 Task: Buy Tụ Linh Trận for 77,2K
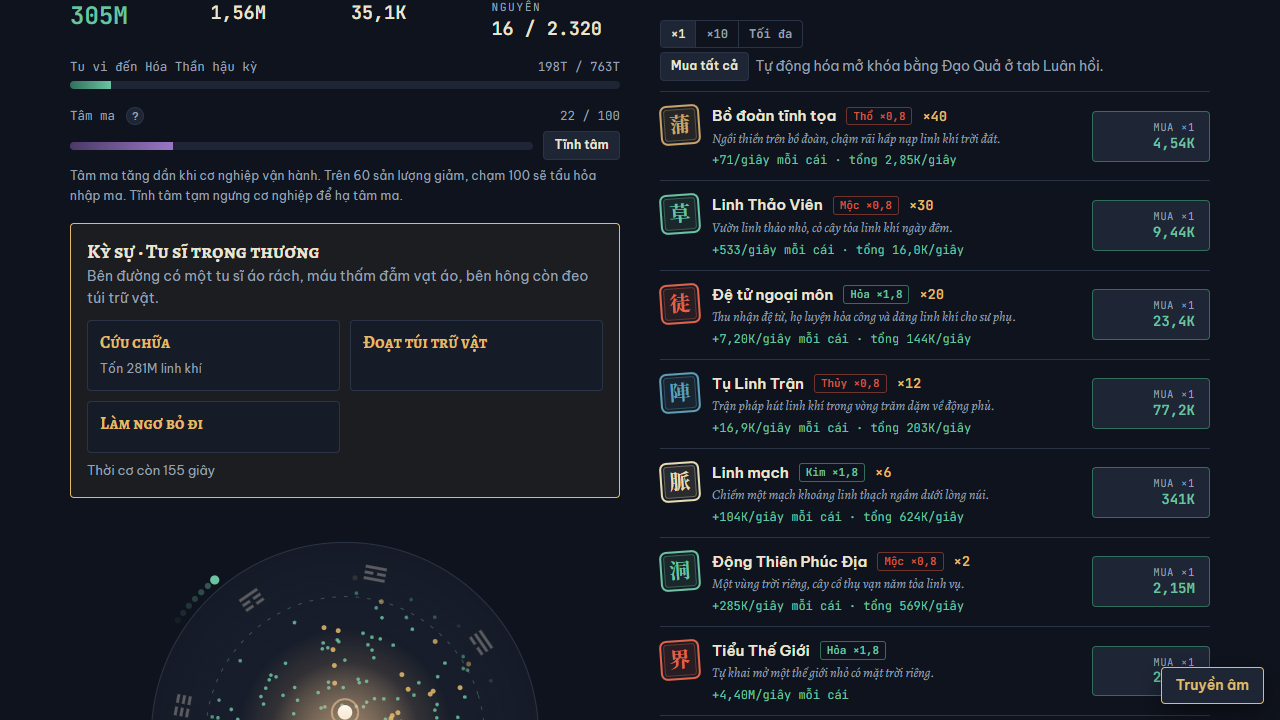[1151, 403]
